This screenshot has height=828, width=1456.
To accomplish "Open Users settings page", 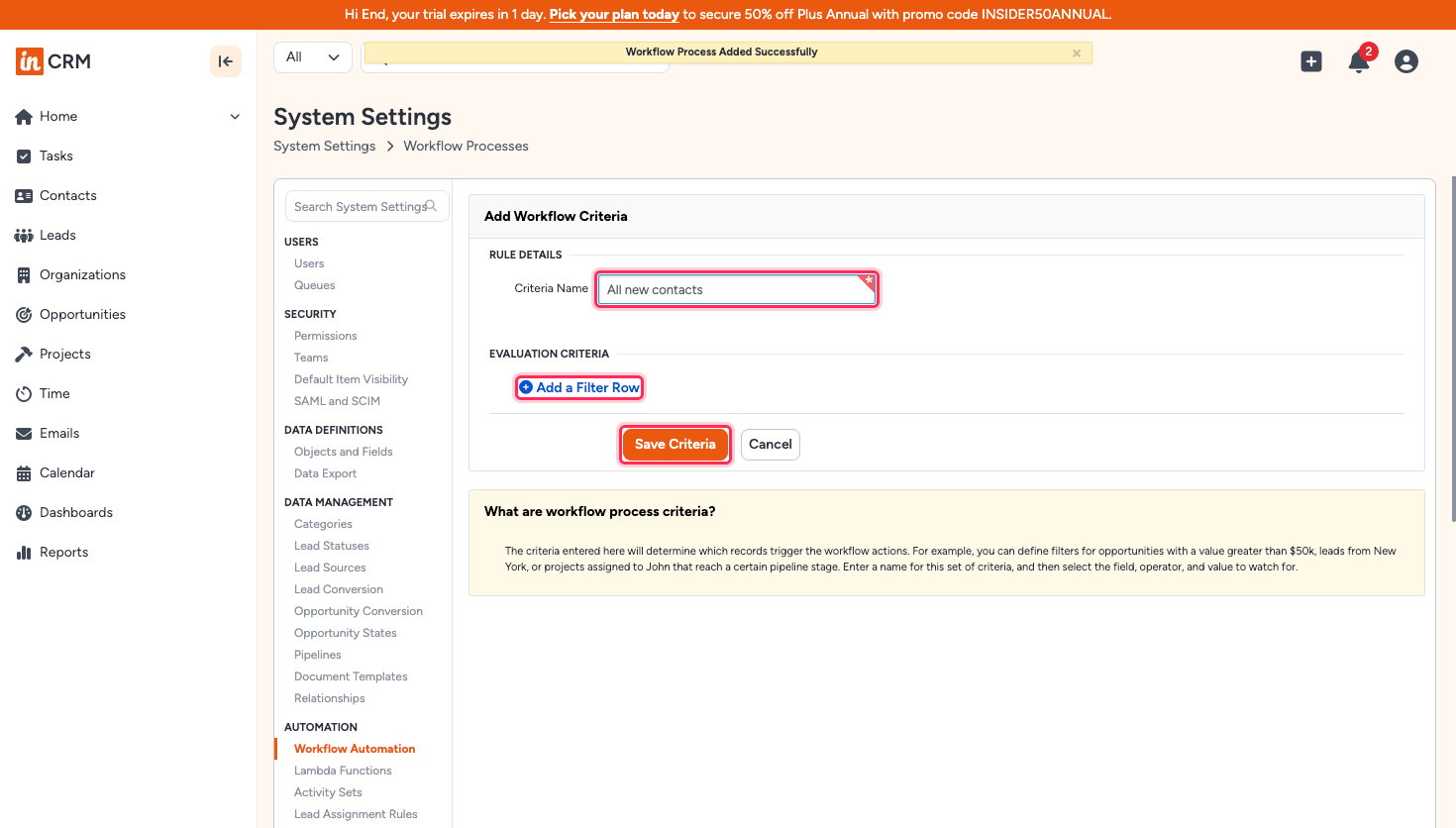I will point(309,263).
